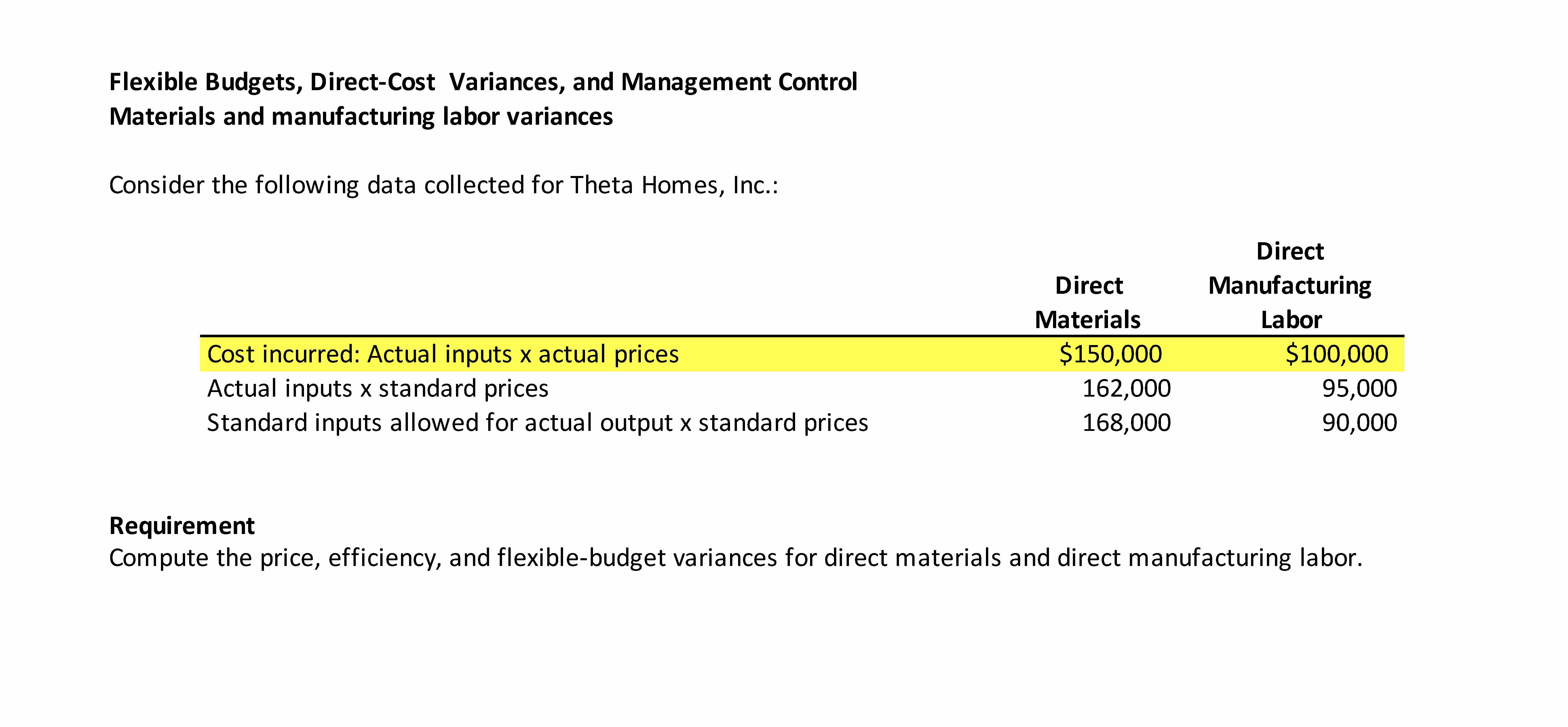This screenshot has height=727, width=1568.
Task: Select the Standard inputs allowed row label
Action: (x=537, y=423)
